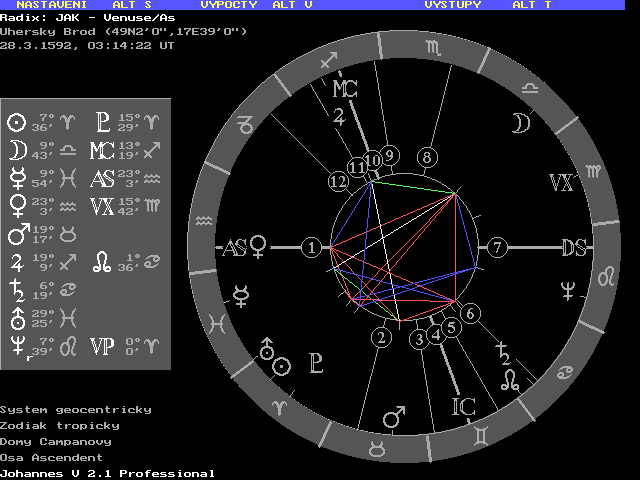Viewport: 640px width, 480px height.
Task: Click the house 1 circle marker
Action: tap(313, 247)
